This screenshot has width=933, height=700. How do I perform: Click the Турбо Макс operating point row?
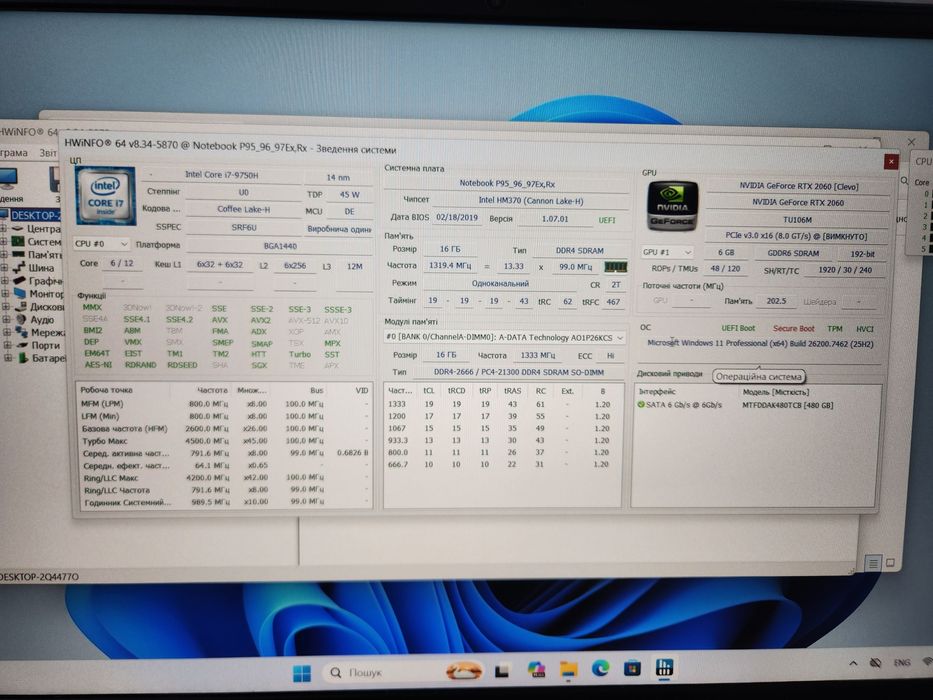click(225, 440)
